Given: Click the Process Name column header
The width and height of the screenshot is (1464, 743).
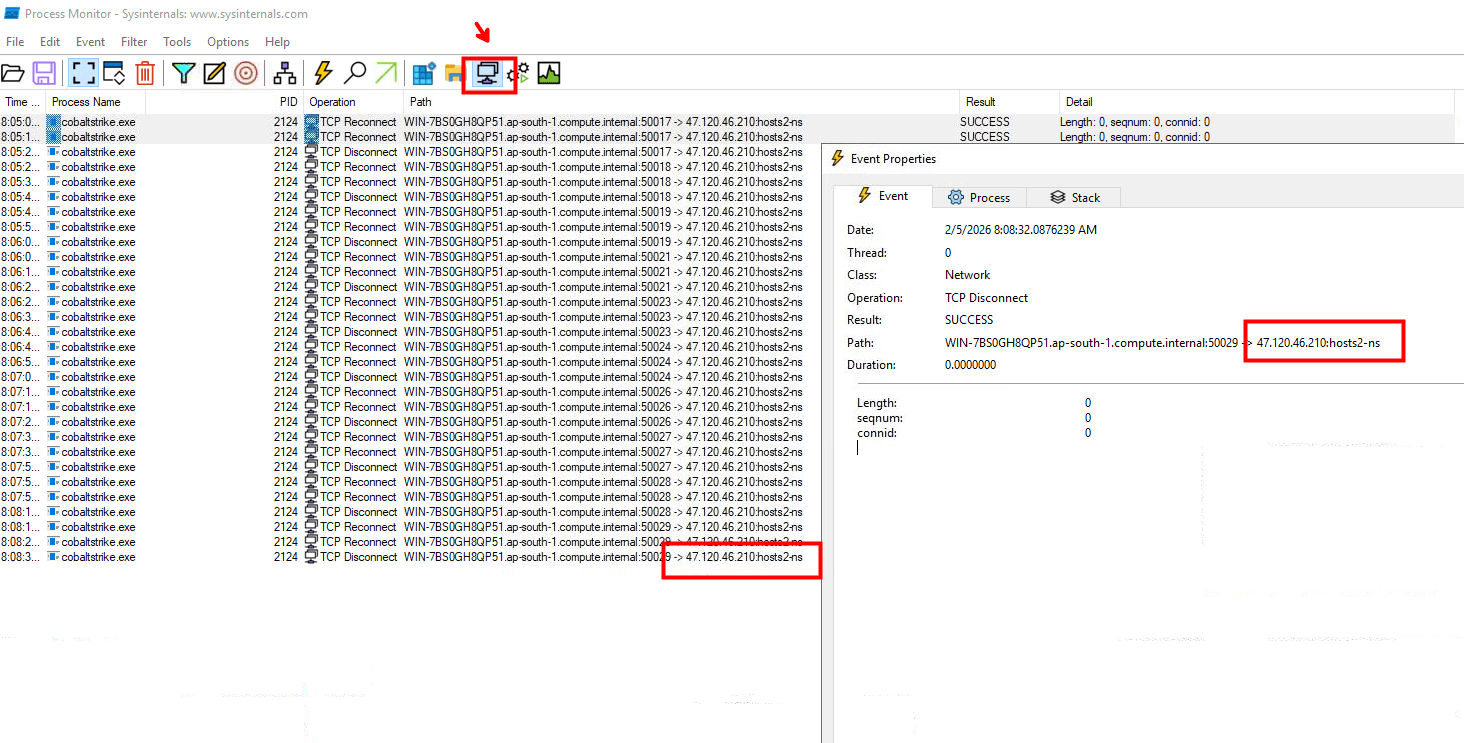Looking at the screenshot, I should 86,102.
